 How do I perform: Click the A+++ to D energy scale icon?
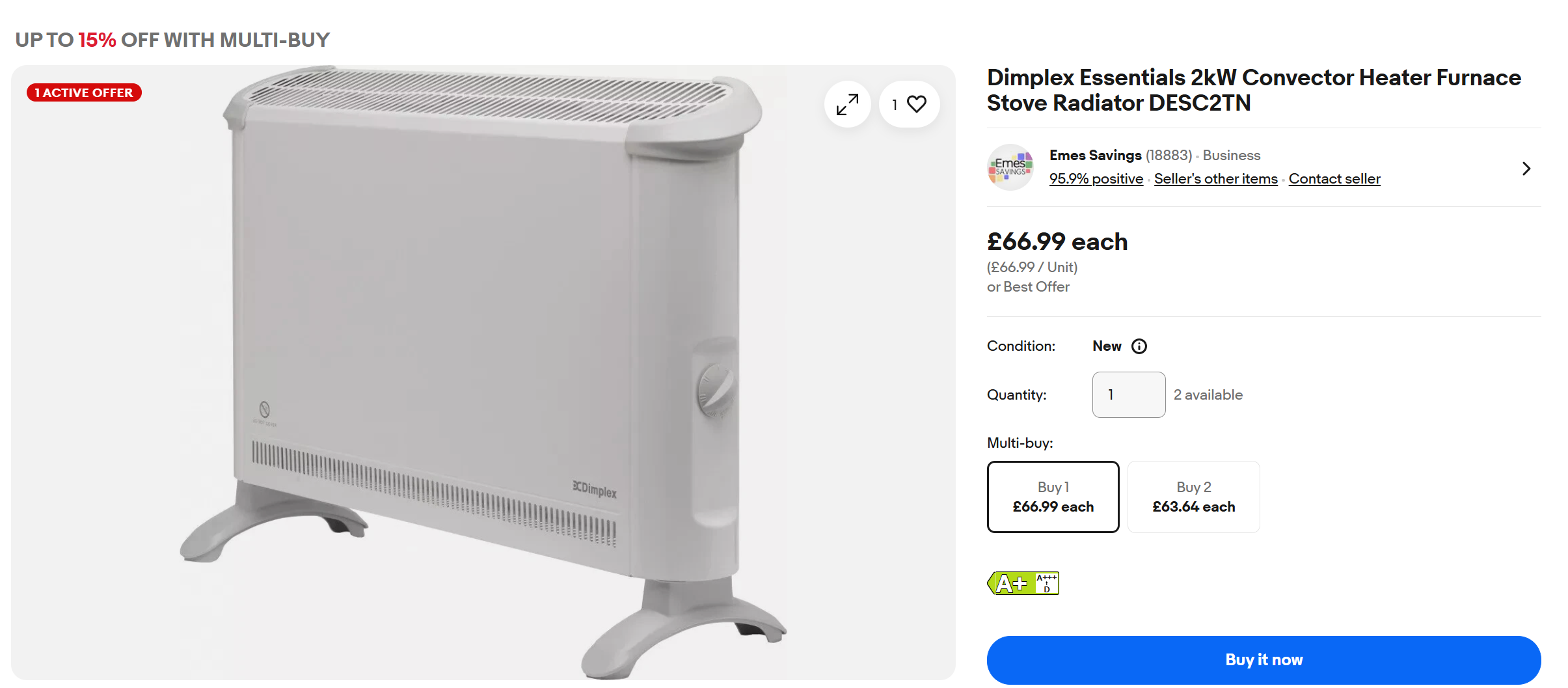(x=1047, y=583)
